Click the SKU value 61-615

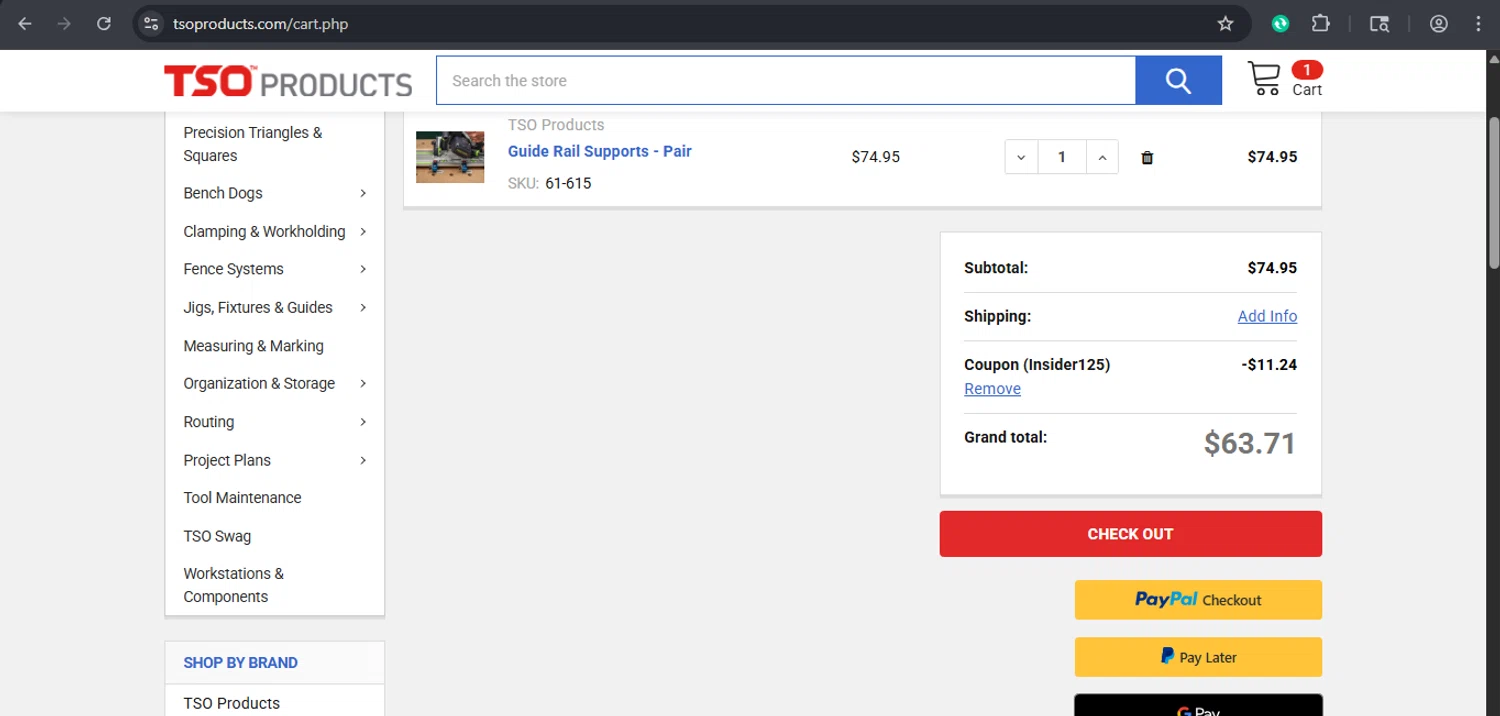pyautogui.click(x=568, y=183)
